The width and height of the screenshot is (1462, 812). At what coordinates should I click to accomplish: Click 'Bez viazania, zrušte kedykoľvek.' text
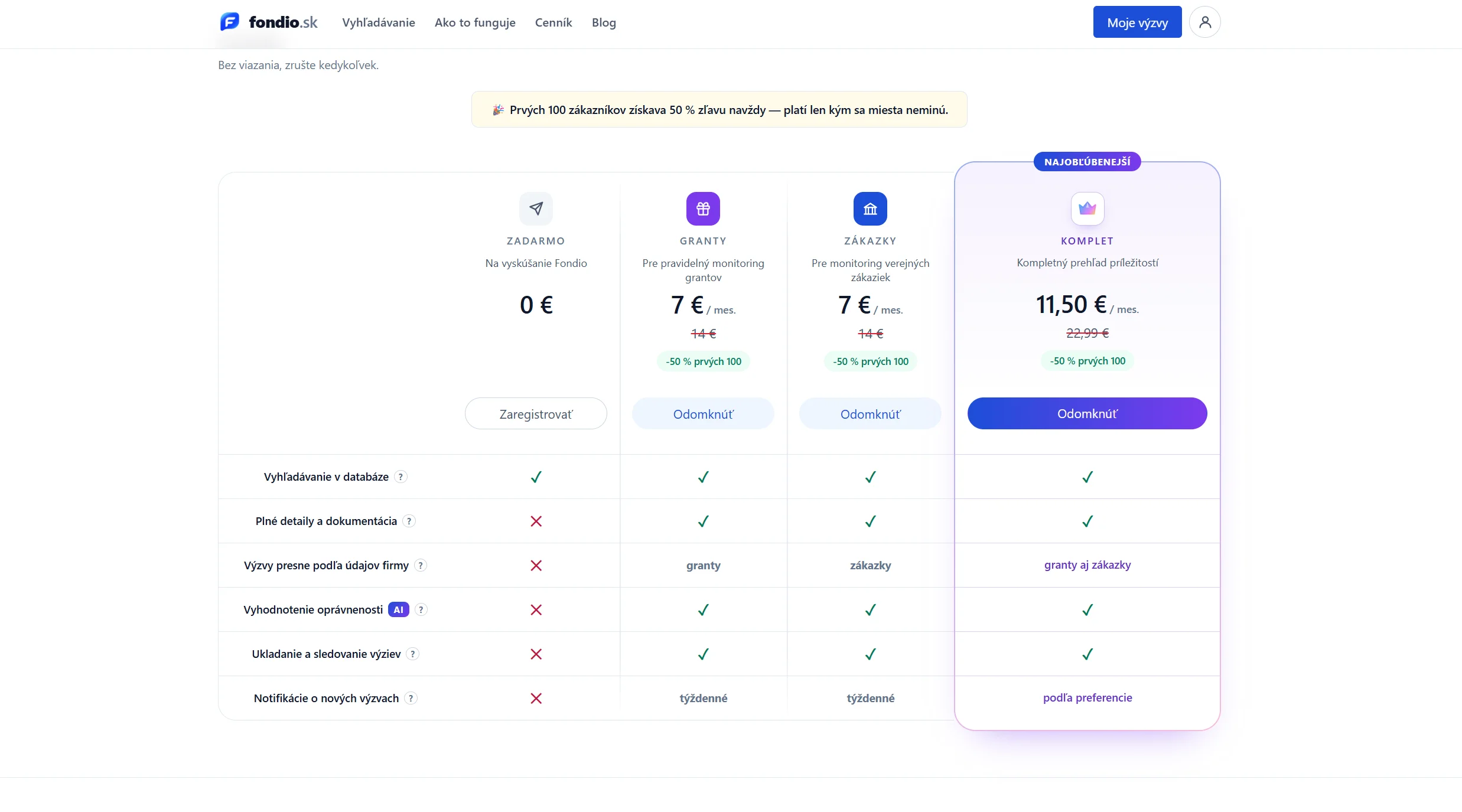(298, 65)
